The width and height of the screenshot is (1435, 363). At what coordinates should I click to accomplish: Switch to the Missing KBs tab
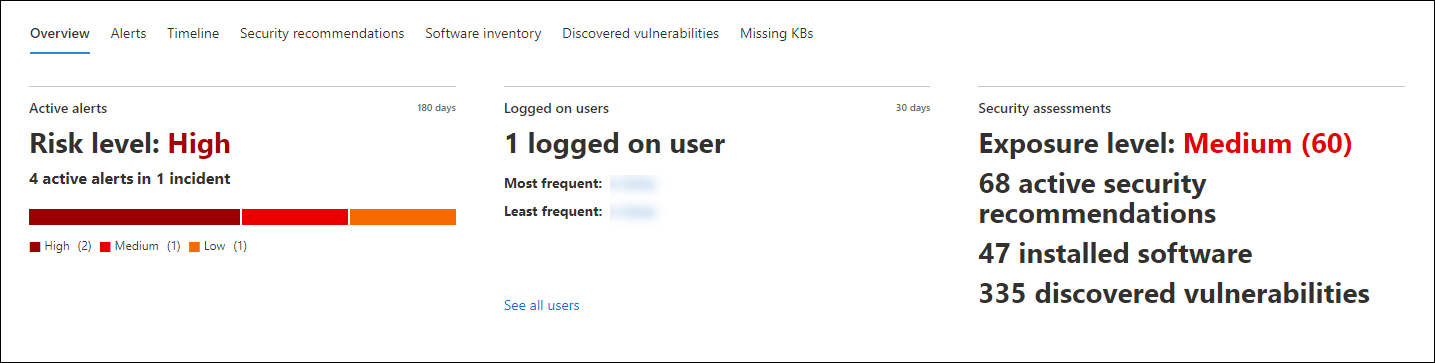[776, 33]
